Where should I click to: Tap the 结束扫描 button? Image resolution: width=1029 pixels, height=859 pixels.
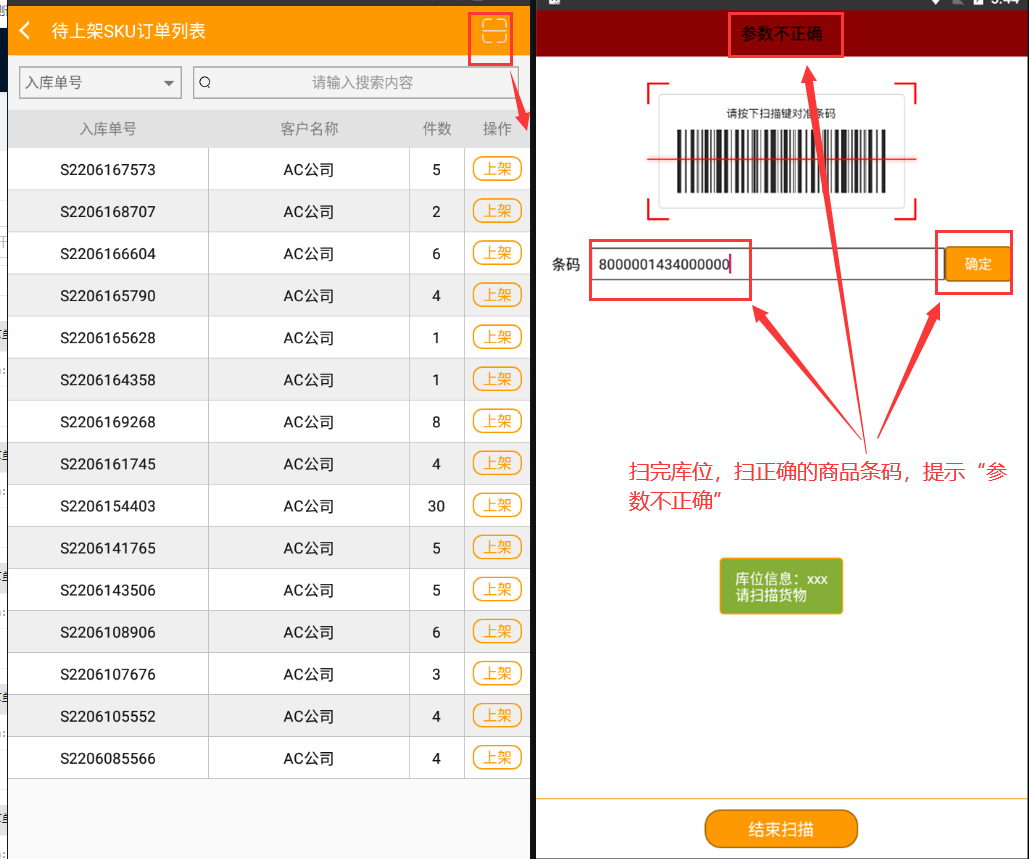781,829
